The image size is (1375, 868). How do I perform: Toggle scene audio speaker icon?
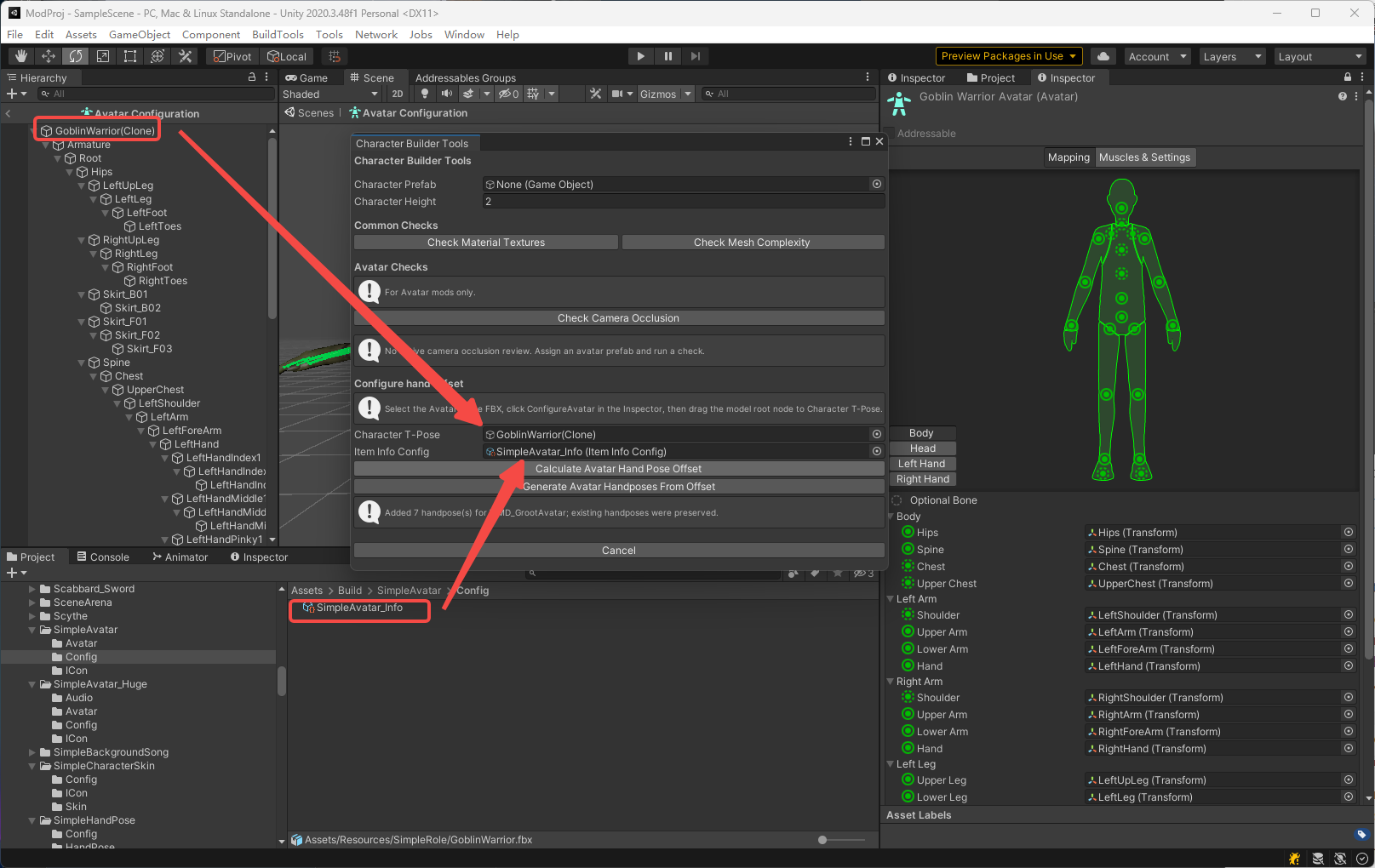click(446, 94)
